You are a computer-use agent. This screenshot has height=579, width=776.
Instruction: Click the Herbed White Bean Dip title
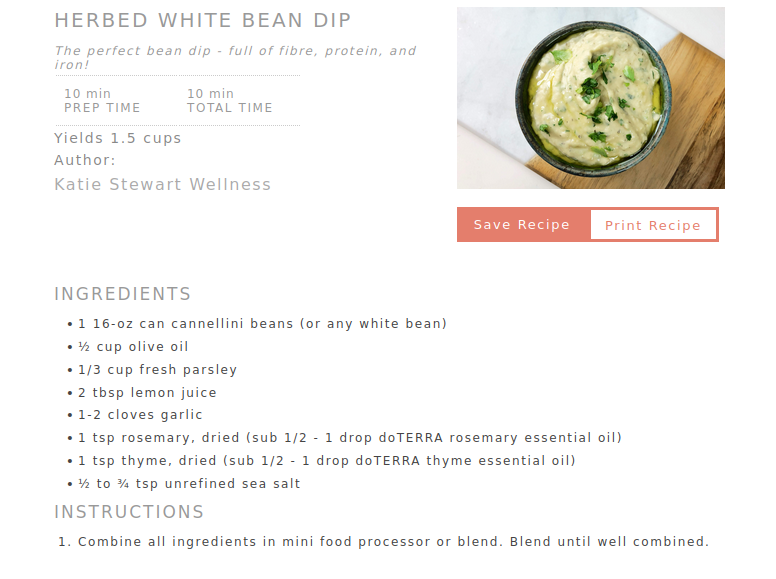tap(203, 21)
